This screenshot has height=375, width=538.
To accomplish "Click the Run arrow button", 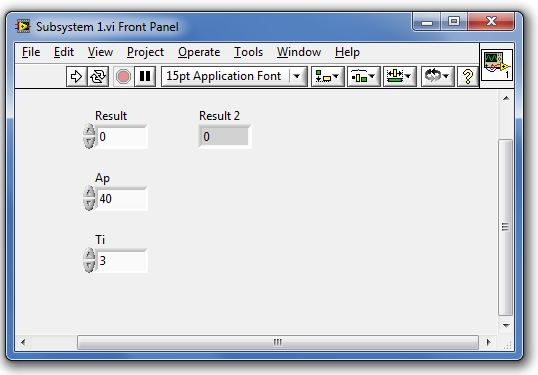I will [x=76, y=76].
